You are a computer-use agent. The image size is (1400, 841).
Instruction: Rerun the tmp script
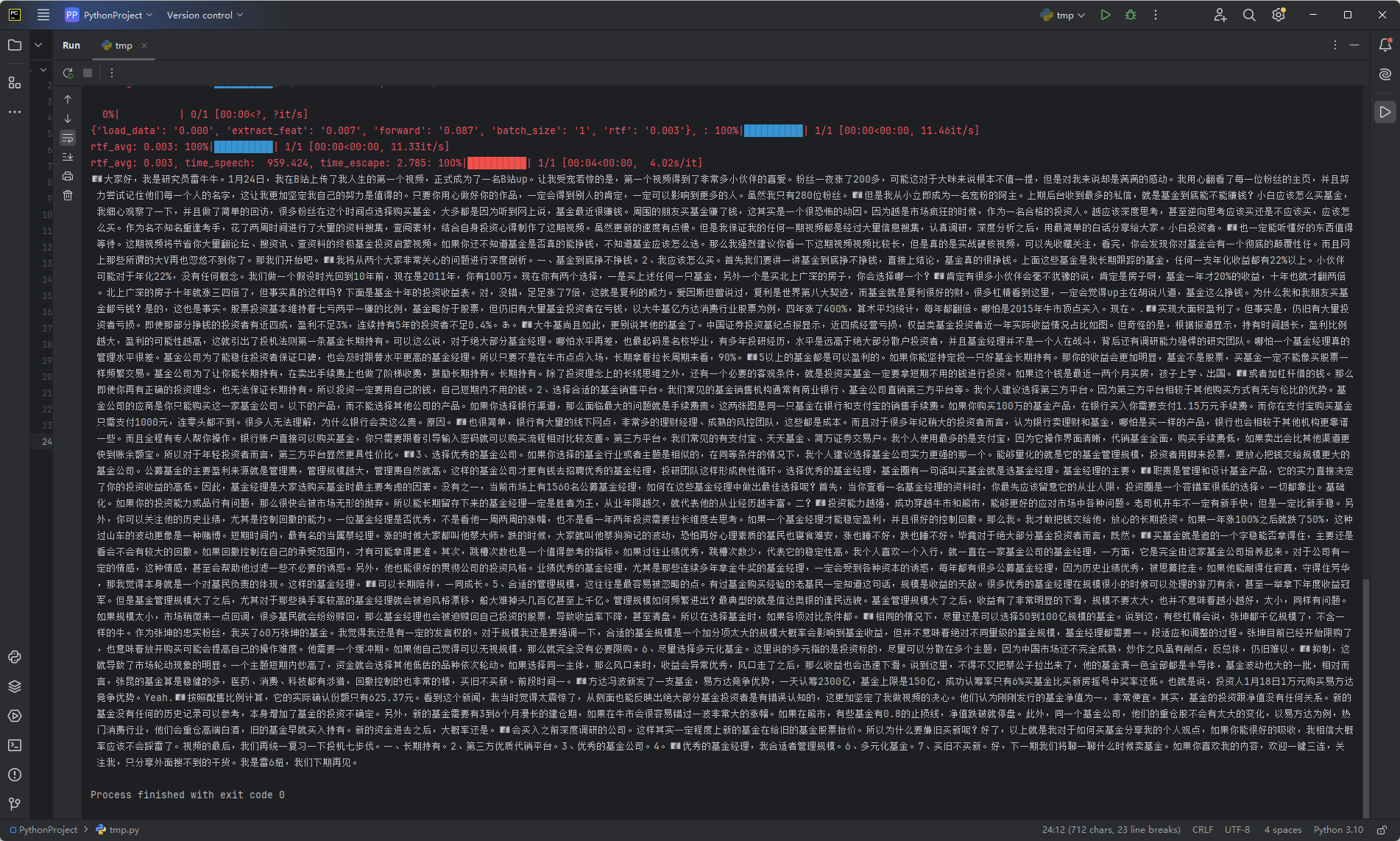(68, 73)
